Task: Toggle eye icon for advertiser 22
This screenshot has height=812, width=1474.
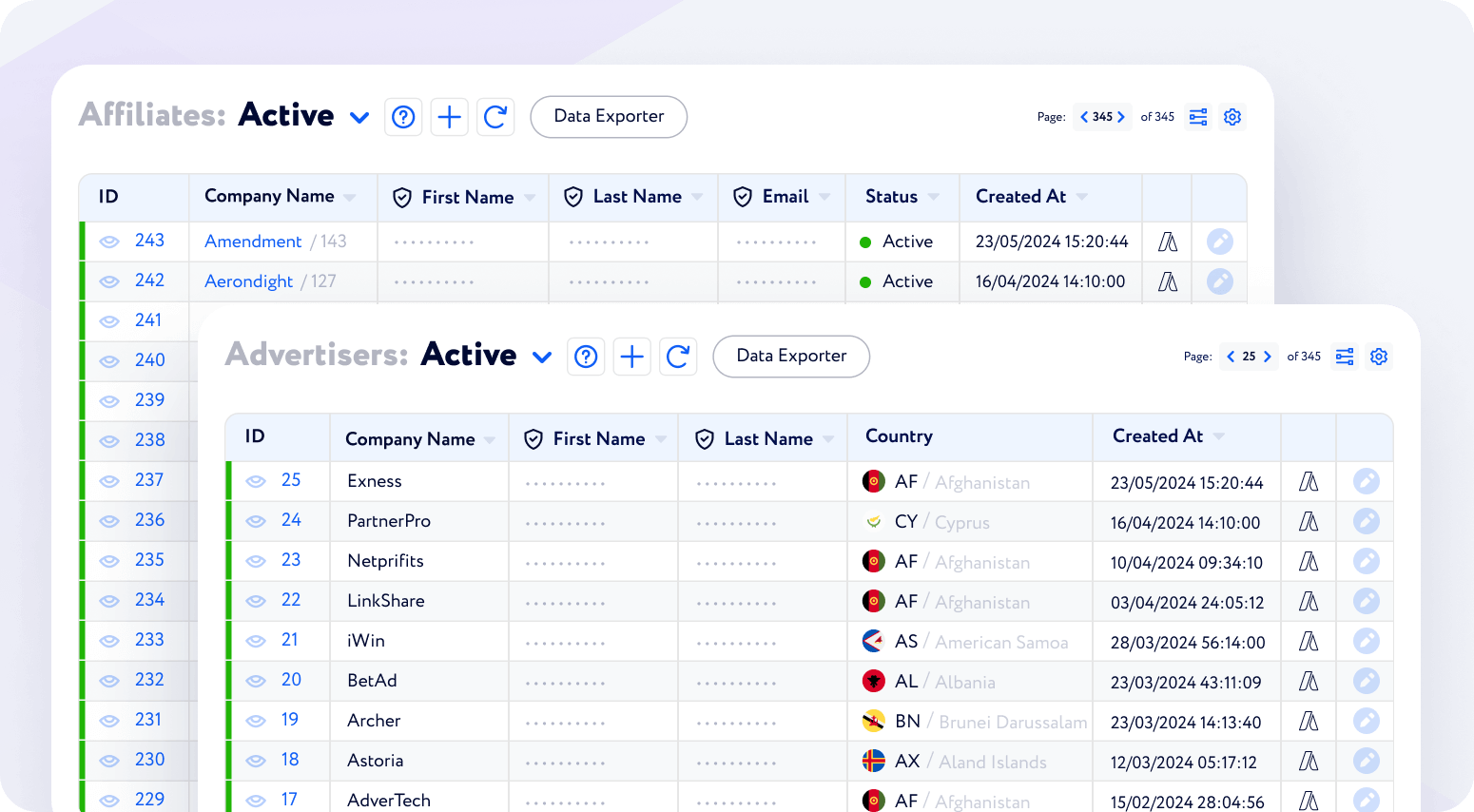Action: coord(256,601)
